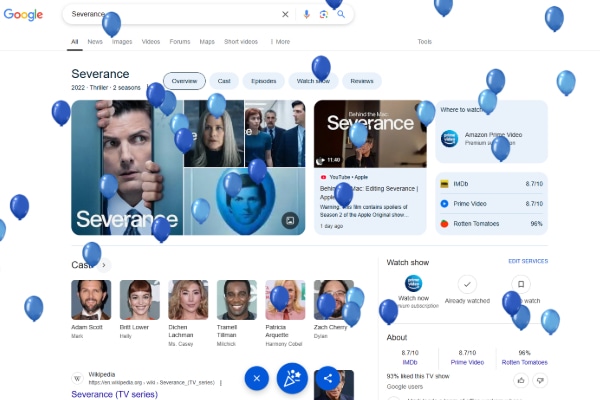The height and width of the screenshot is (400, 600).
Task: Start voice search with microphone icon
Action: coord(306,15)
